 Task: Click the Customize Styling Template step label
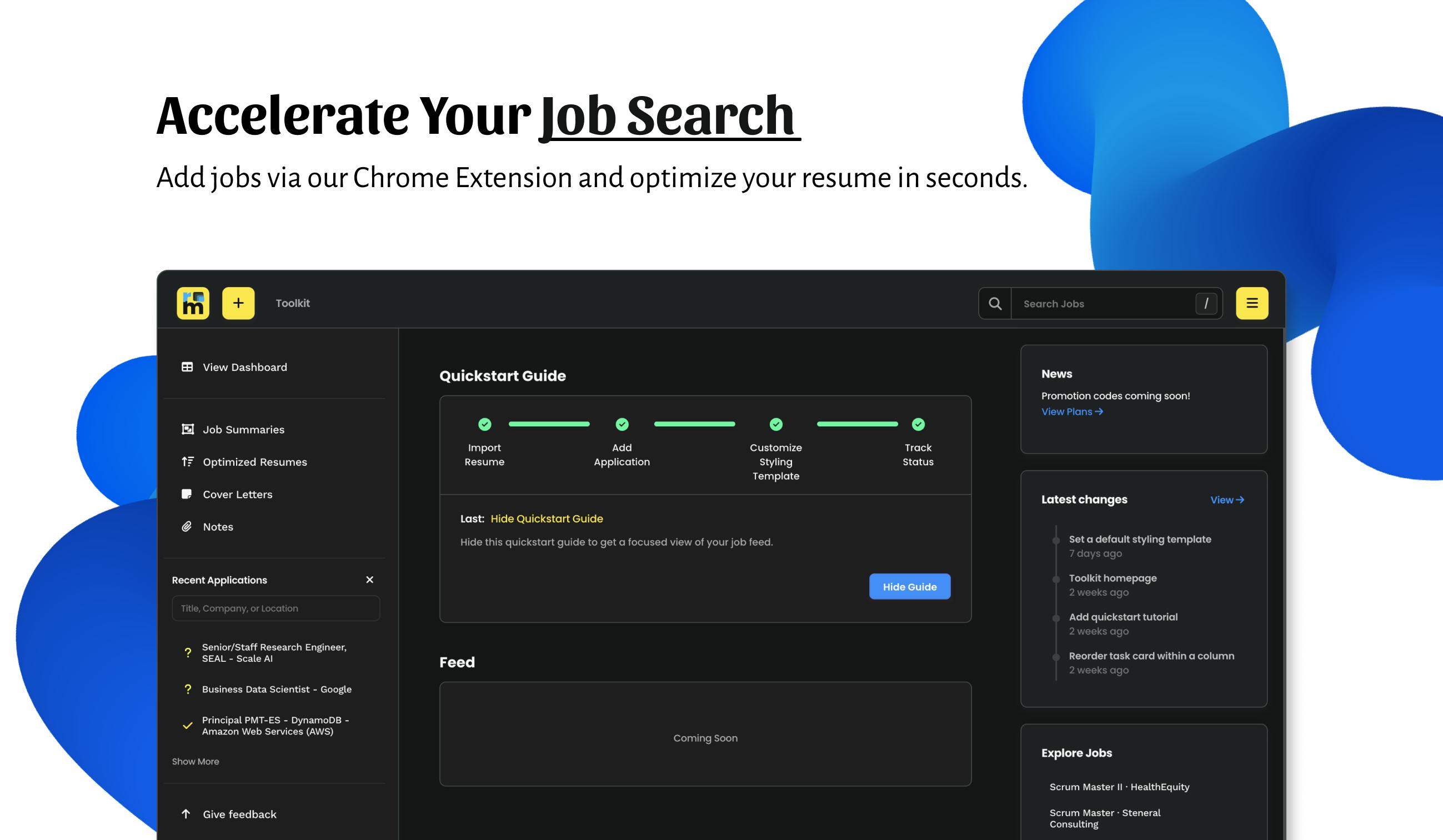pyautogui.click(x=776, y=461)
